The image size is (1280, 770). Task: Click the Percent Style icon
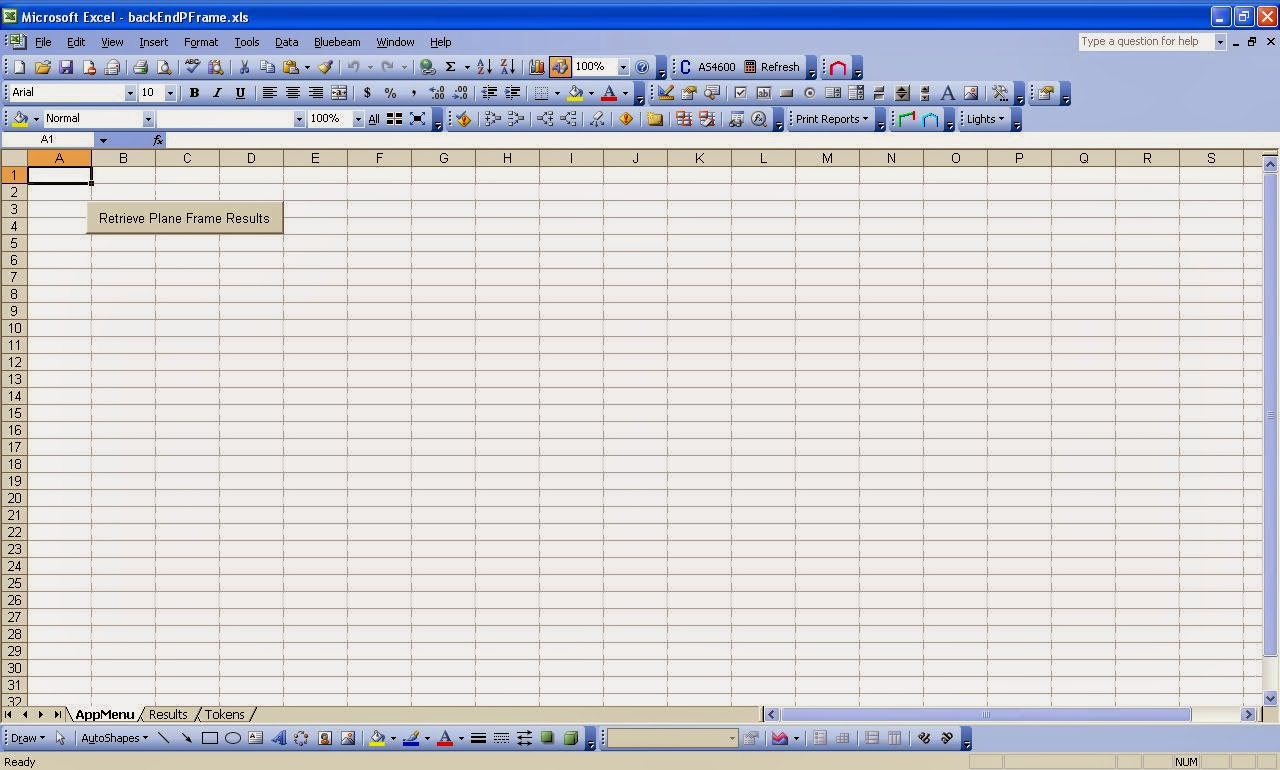pos(390,93)
